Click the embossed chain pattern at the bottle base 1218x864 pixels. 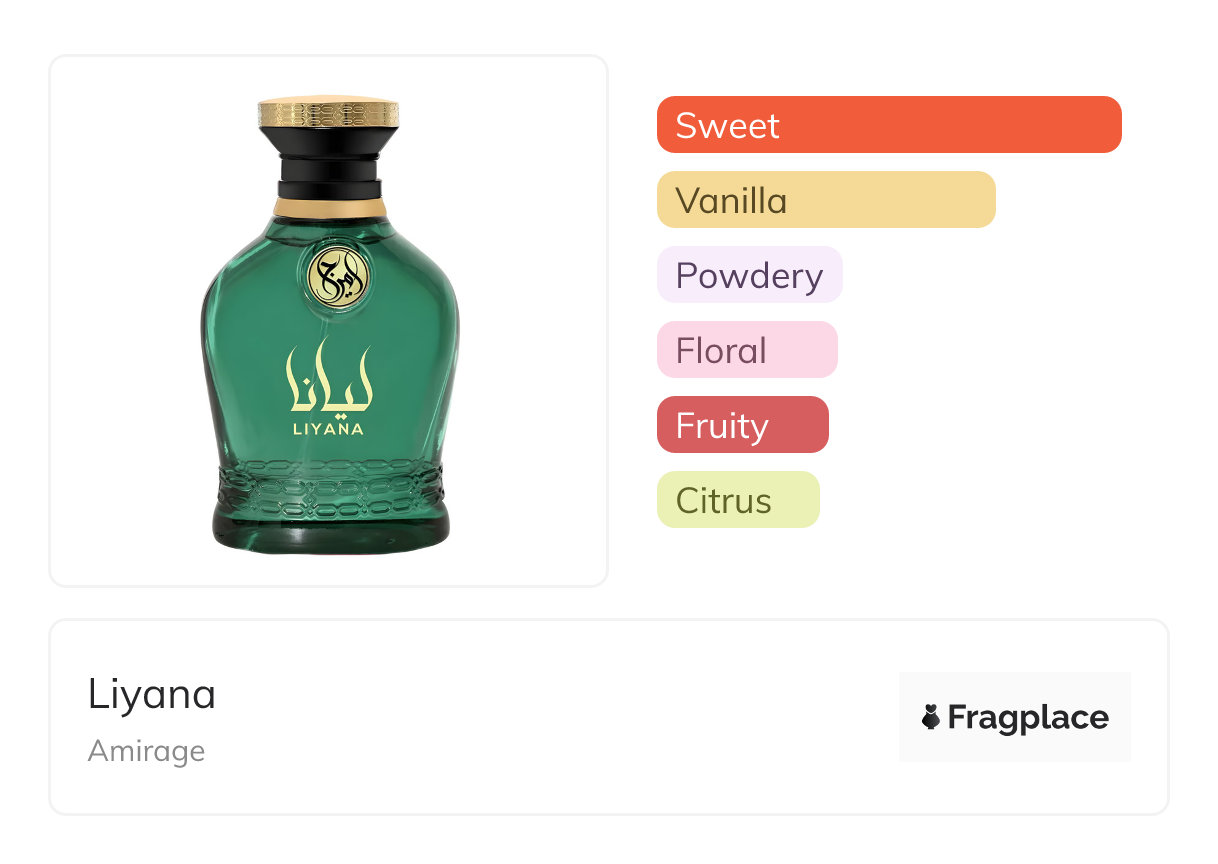point(329,480)
